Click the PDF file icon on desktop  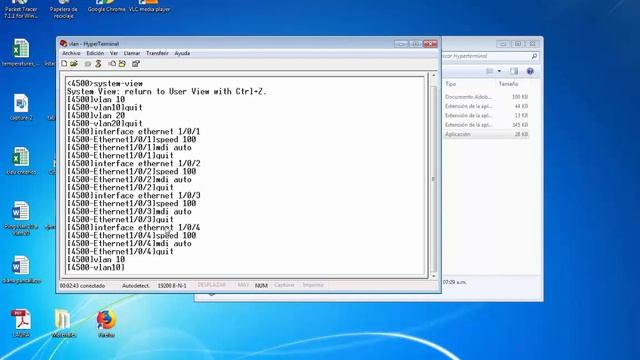pos(21,324)
